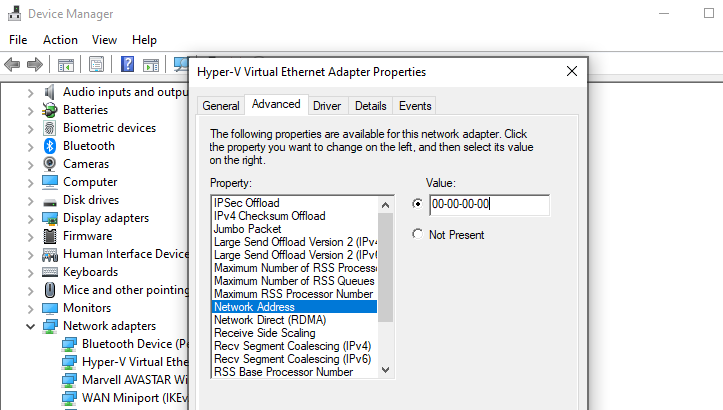Select the Jumbo Packet property

[294, 229]
